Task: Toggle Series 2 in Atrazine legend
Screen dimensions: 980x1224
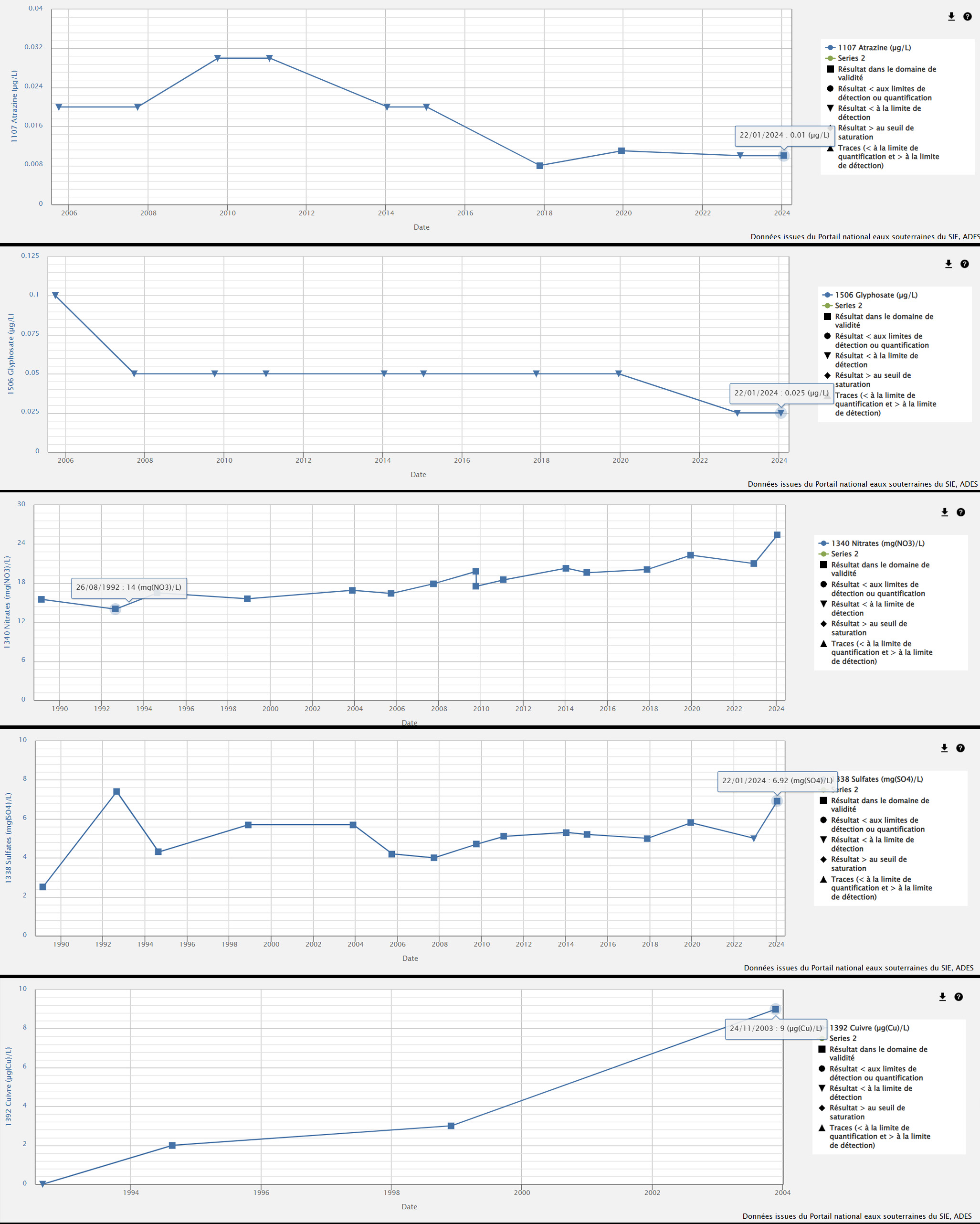Action: click(851, 58)
